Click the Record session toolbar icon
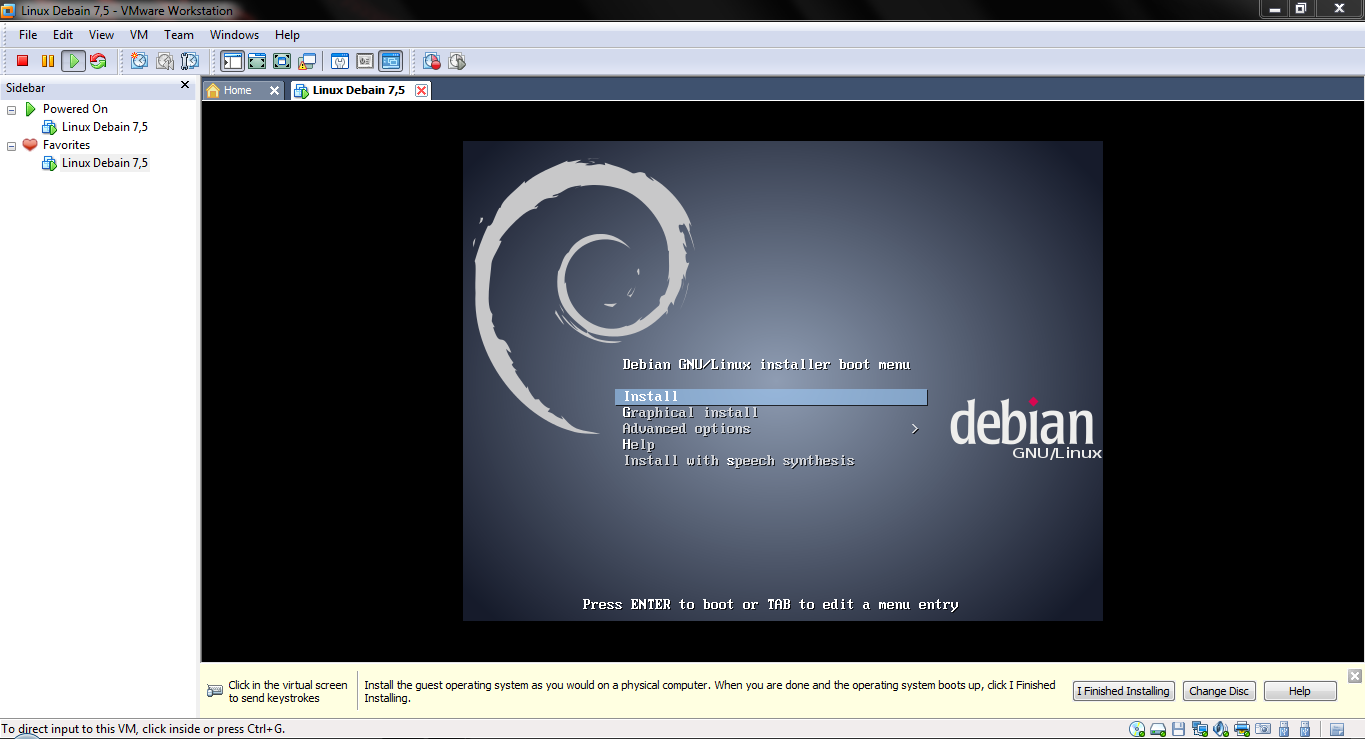This screenshot has height=739, width=1365. tap(432, 61)
